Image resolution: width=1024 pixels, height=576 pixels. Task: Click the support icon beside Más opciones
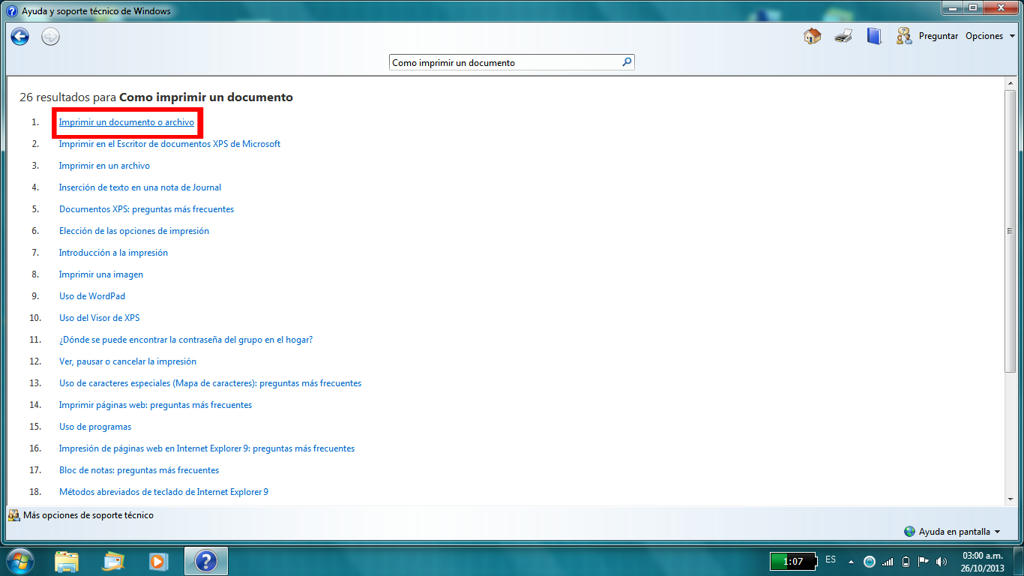(14, 515)
